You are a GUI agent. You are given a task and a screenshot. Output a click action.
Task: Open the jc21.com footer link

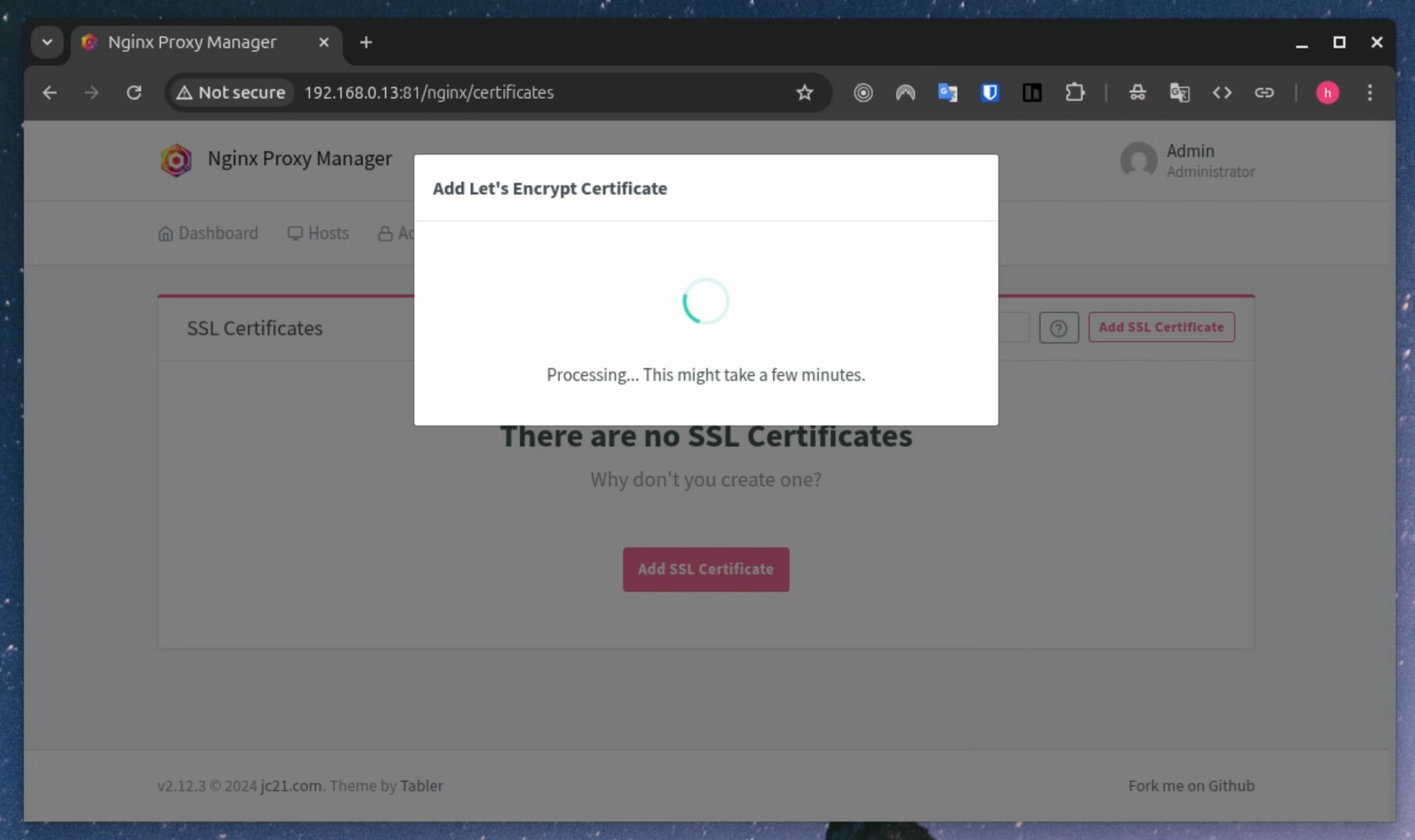pos(291,785)
